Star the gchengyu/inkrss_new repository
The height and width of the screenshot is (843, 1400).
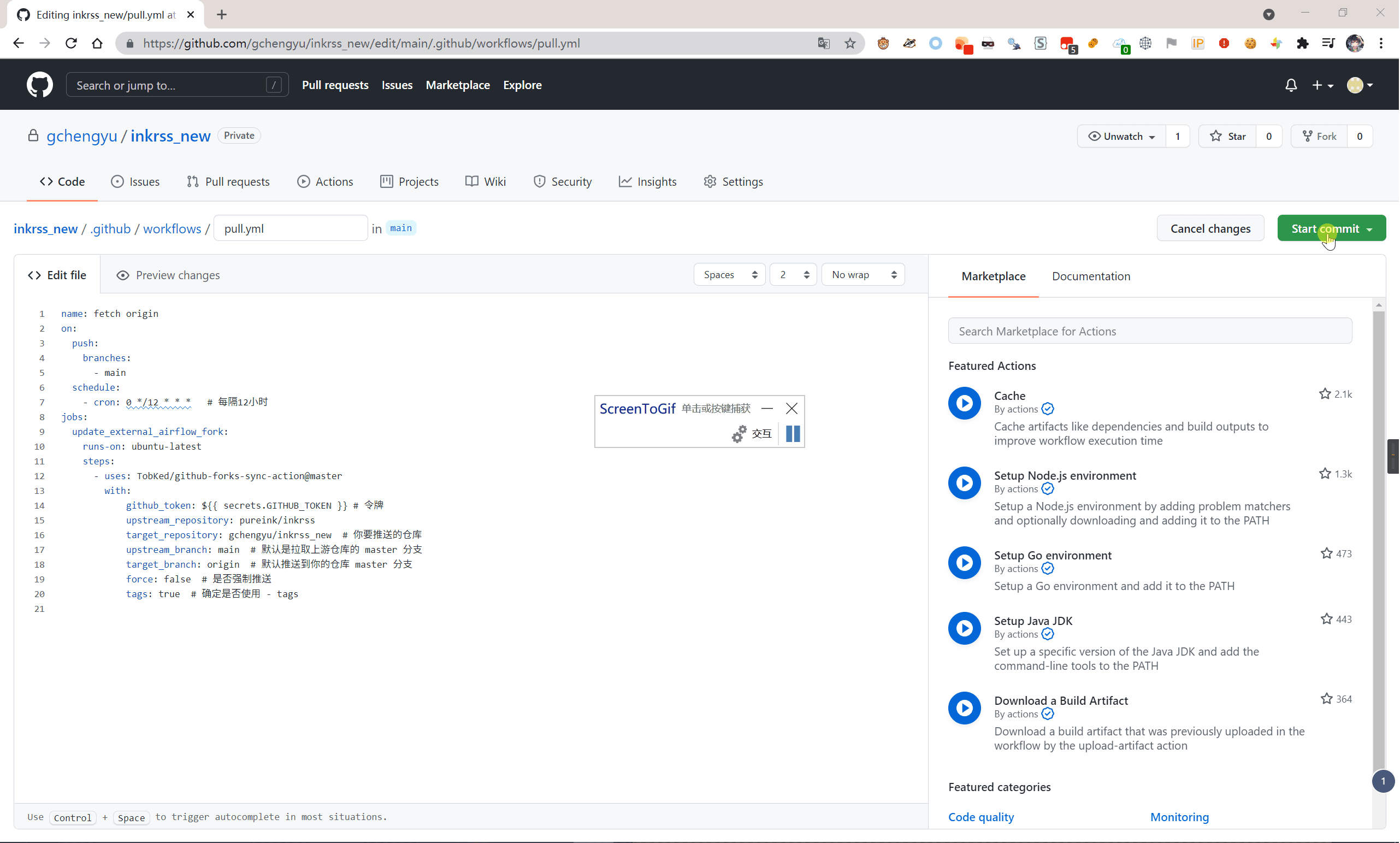pyautogui.click(x=1227, y=137)
